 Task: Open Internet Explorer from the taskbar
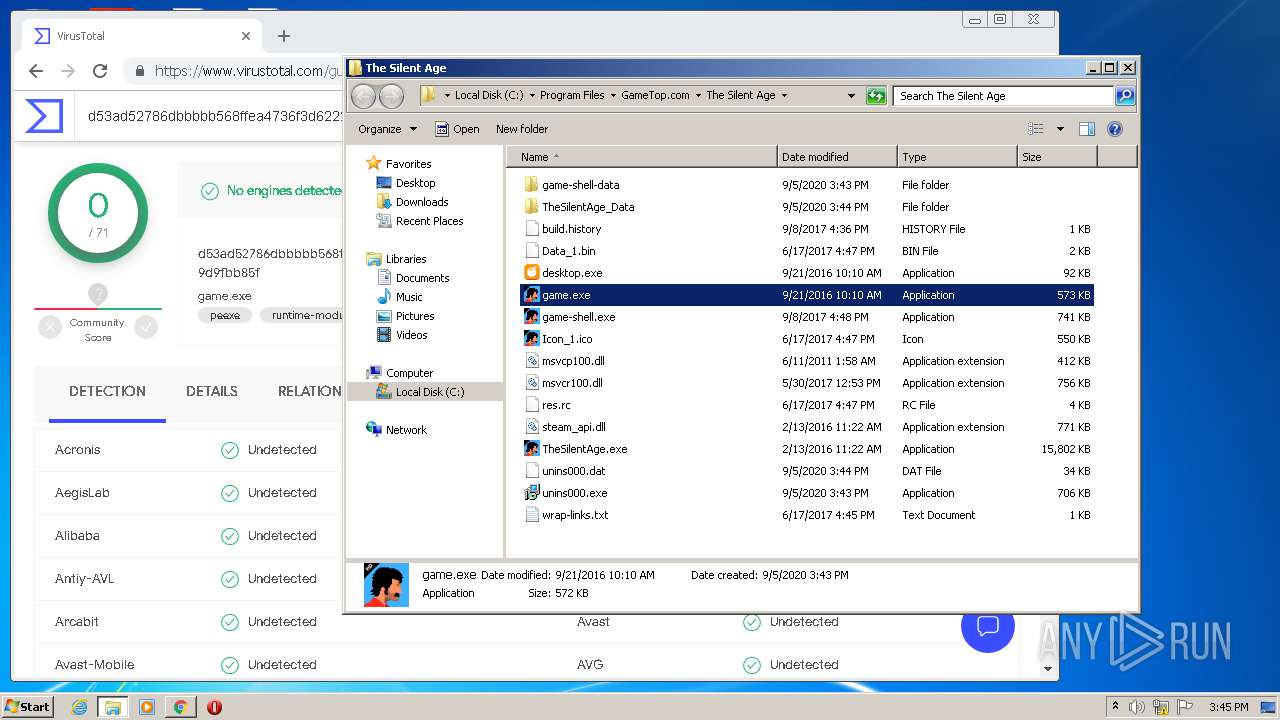click(x=80, y=707)
